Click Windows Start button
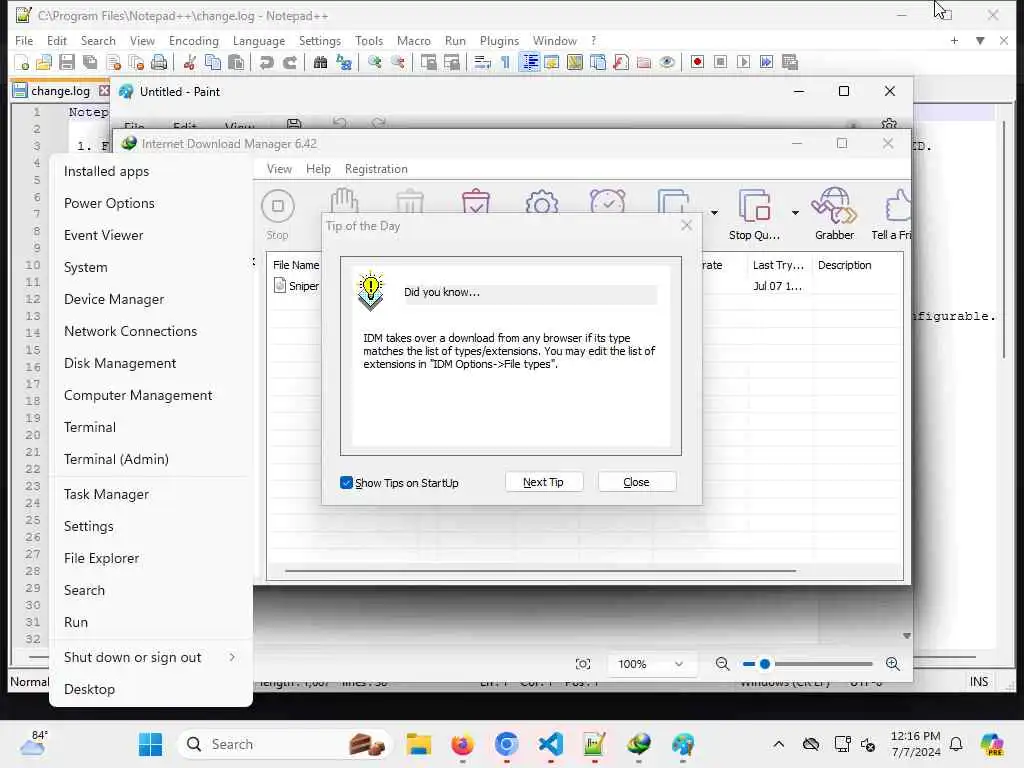The height and width of the screenshot is (768, 1024). click(x=150, y=744)
